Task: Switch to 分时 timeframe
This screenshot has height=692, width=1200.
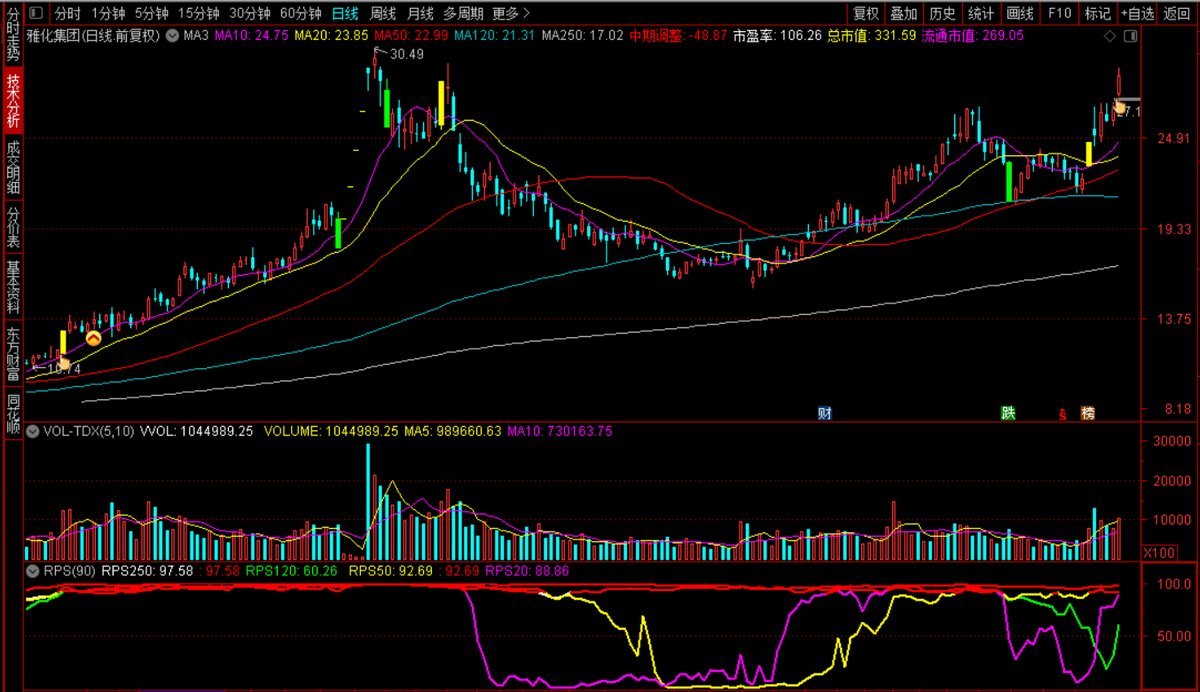Action: pos(68,13)
